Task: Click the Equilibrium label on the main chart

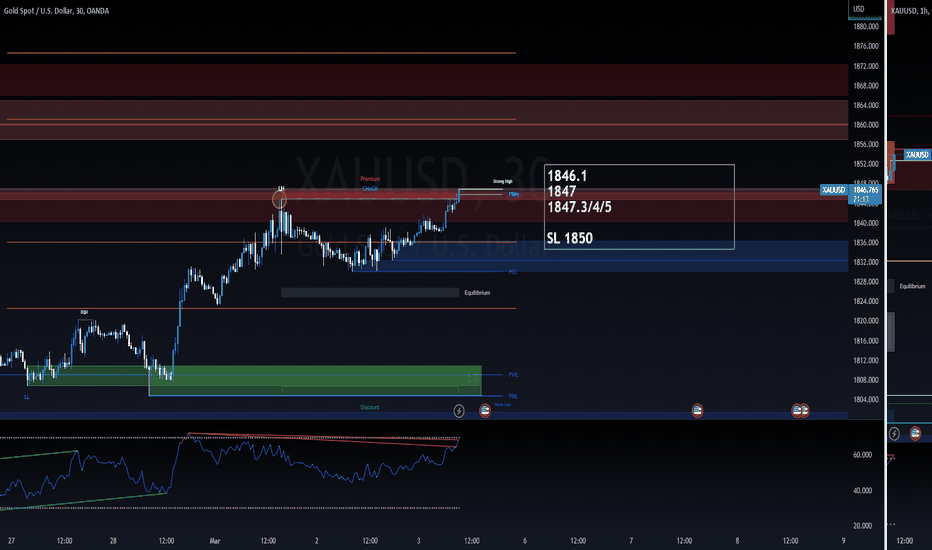Action: (x=477, y=293)
